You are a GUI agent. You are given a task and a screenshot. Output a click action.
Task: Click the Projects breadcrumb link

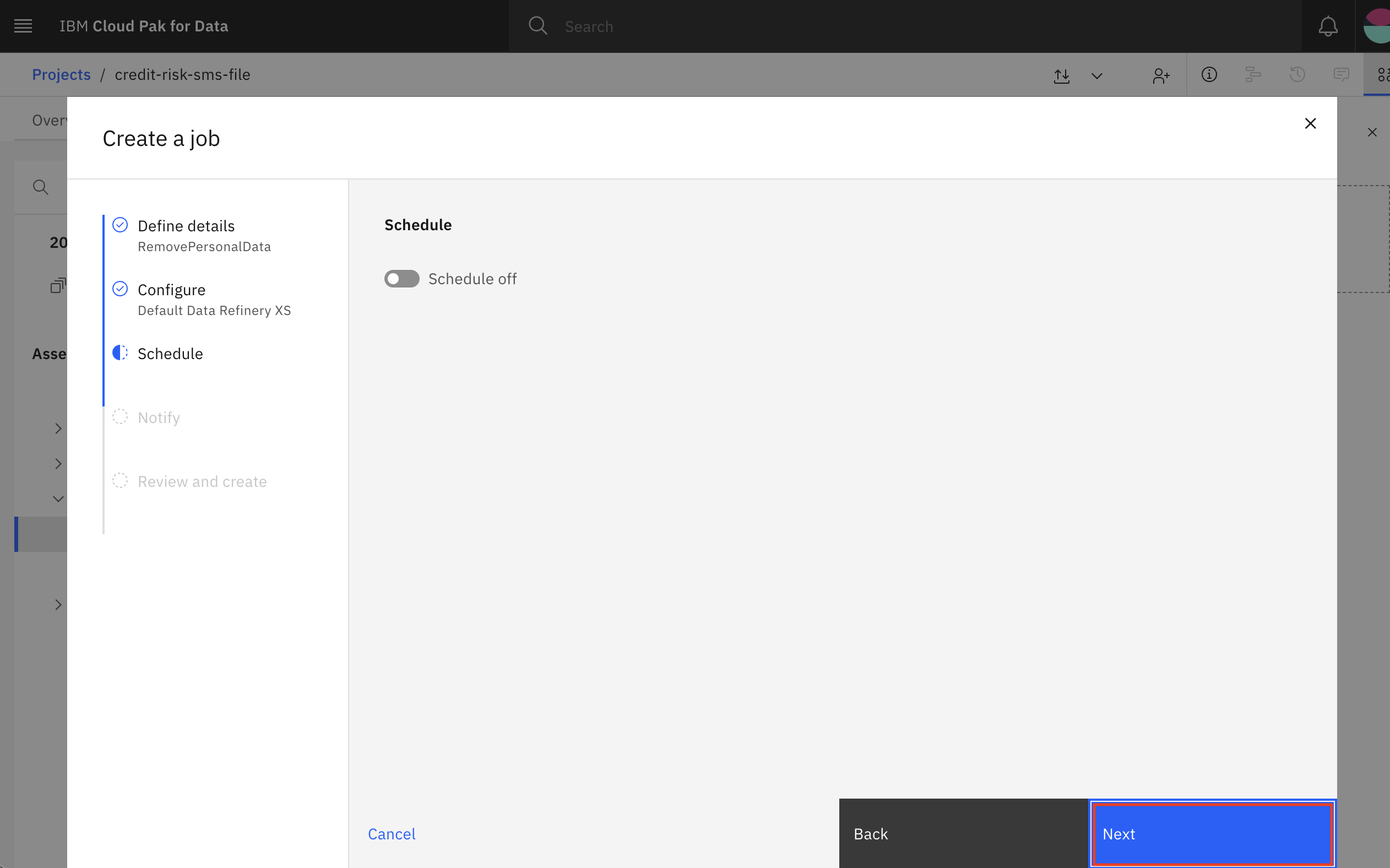click(x=60, y=74)
